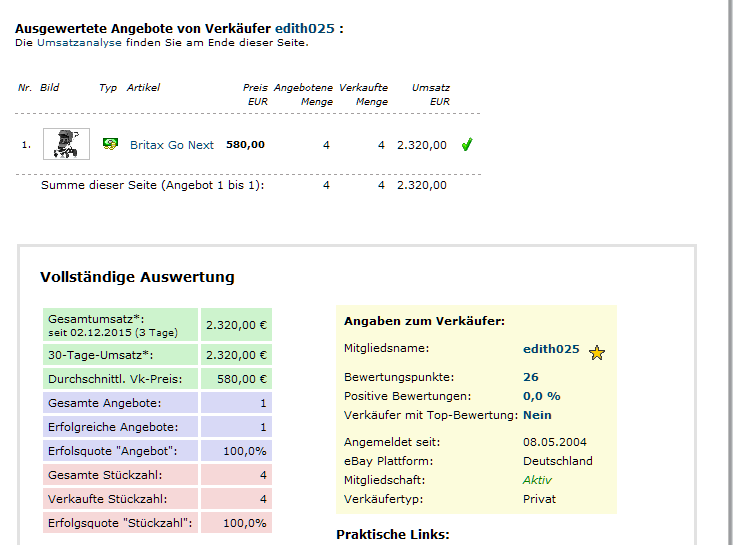
Task: Open the Britax Go Next article link
Action: point(172,145)
